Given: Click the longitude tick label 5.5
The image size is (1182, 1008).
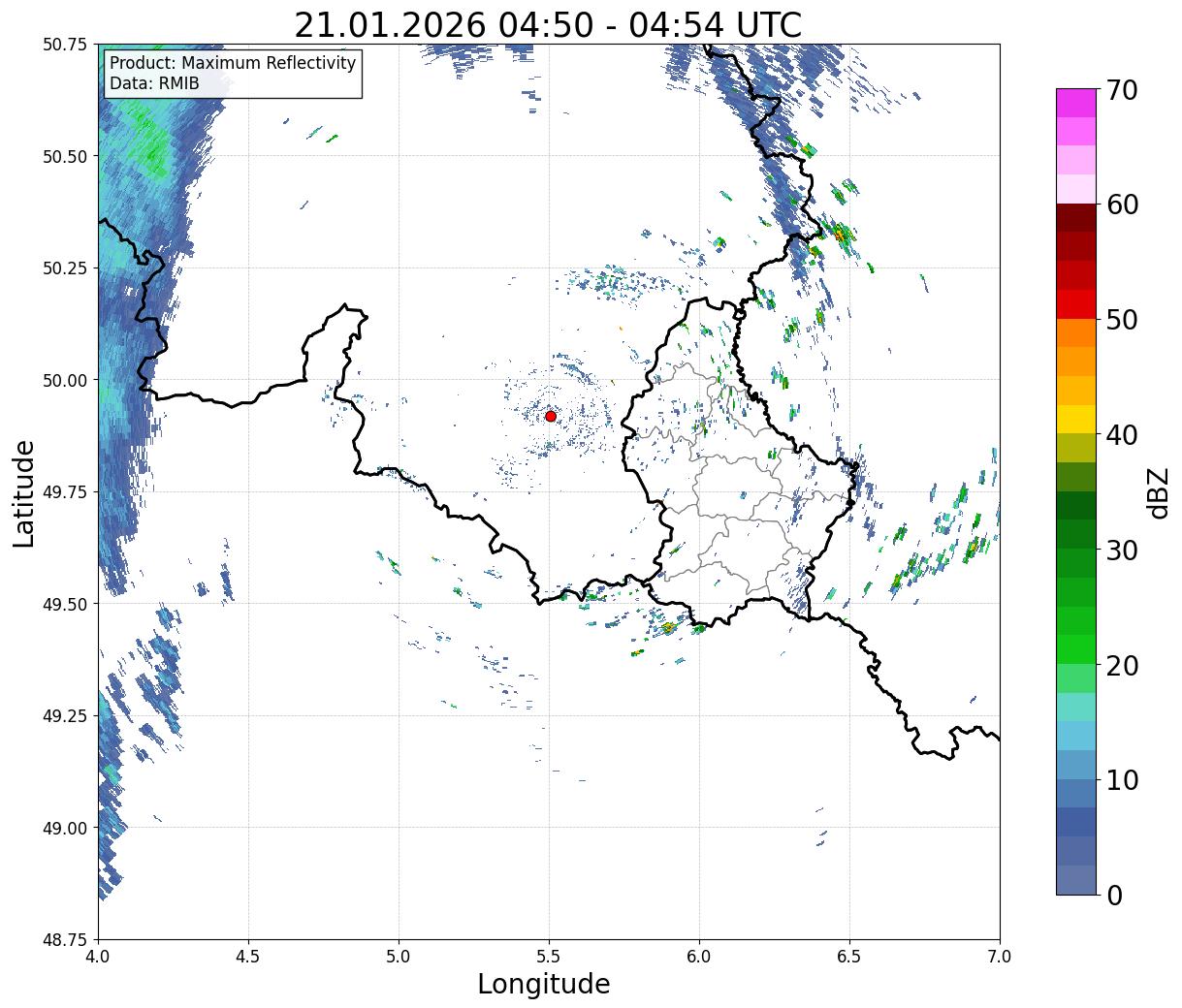Looking at the screenshot, I should 549,956.
